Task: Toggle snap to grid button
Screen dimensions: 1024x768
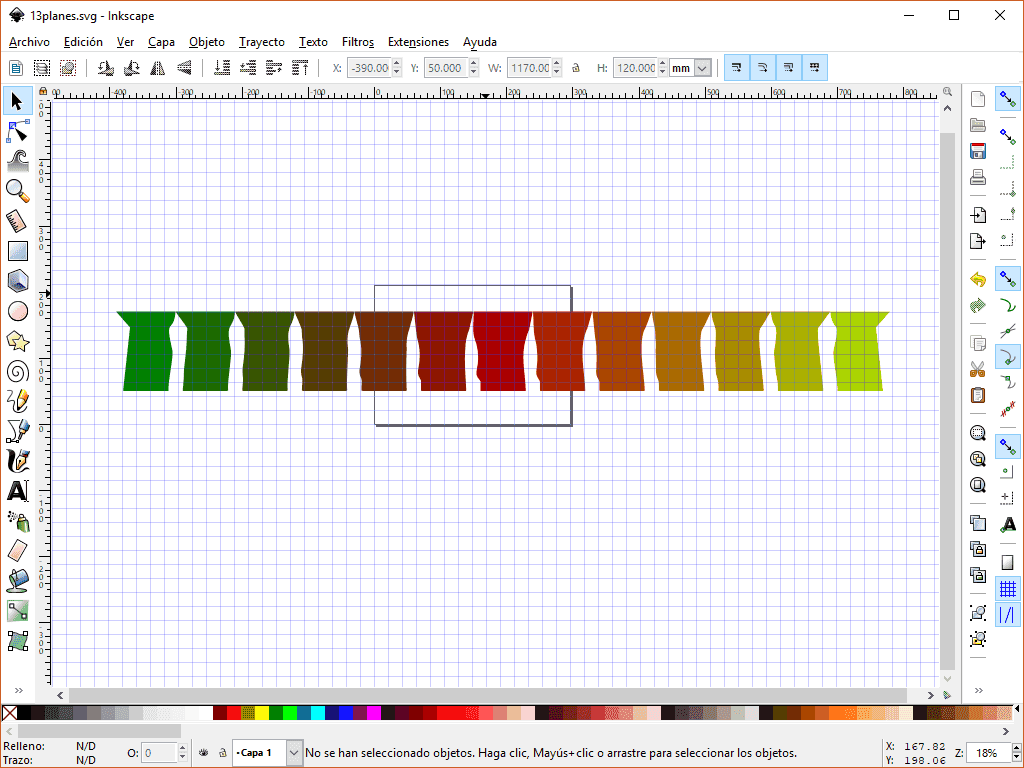Action: click(1008, 589)
